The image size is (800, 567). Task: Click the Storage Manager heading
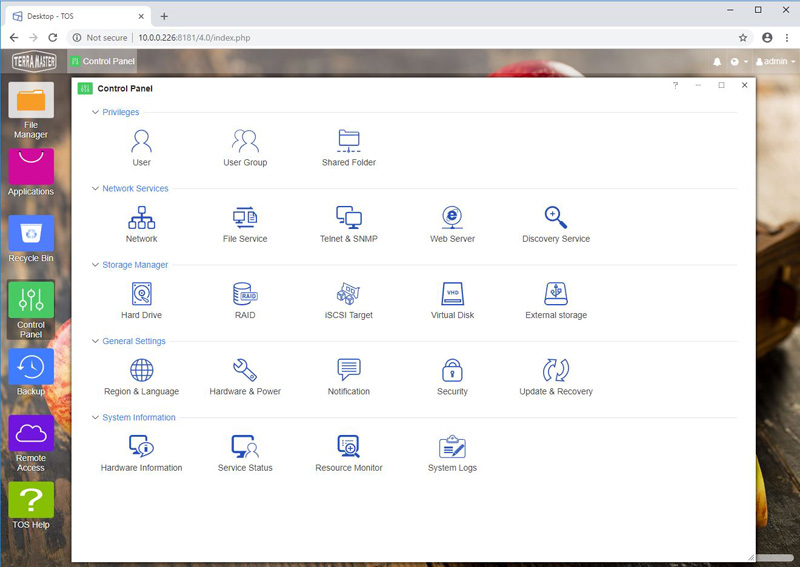tap(135, 265)
